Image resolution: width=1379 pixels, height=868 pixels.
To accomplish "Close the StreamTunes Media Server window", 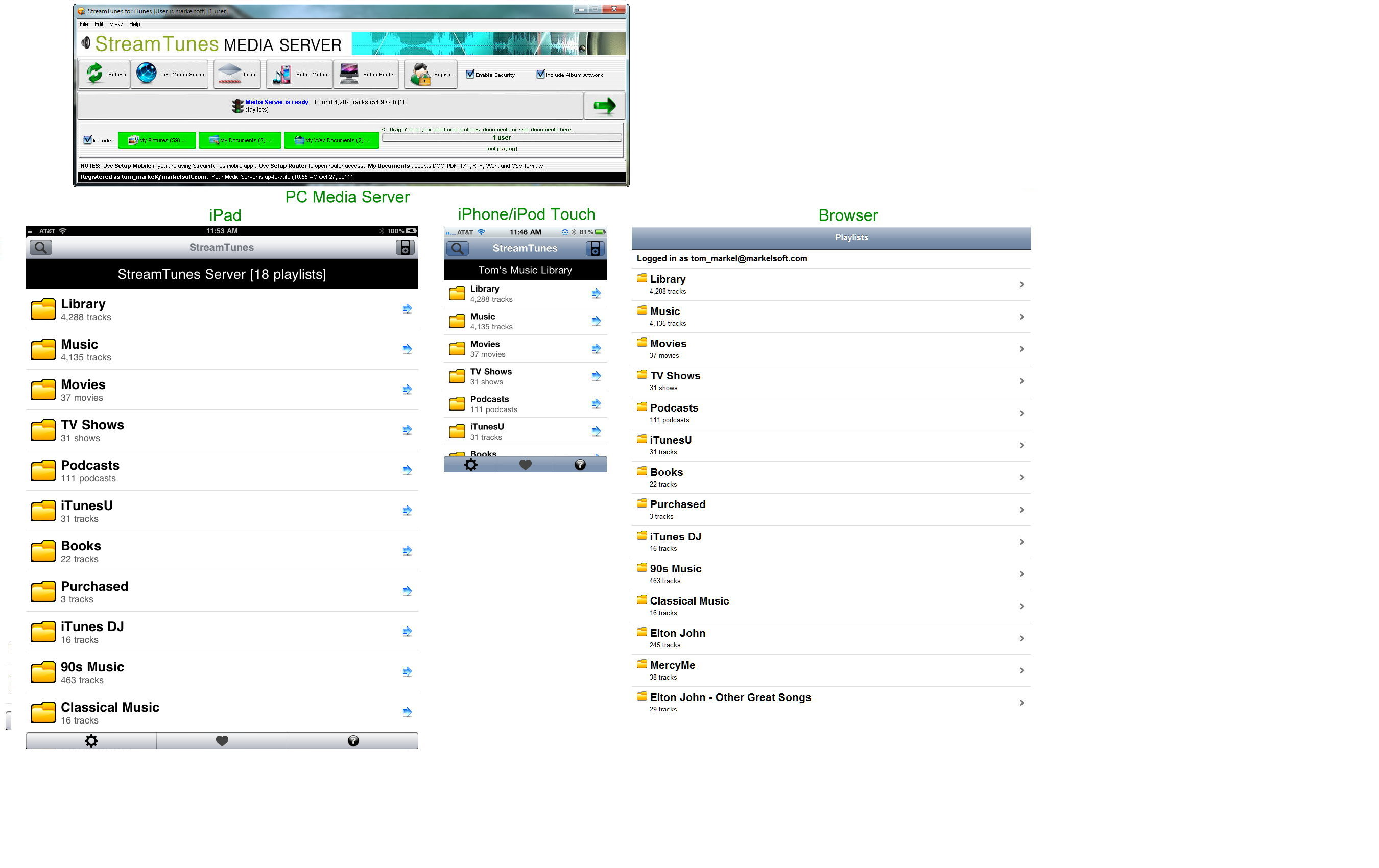I will (x=614, y=9).
